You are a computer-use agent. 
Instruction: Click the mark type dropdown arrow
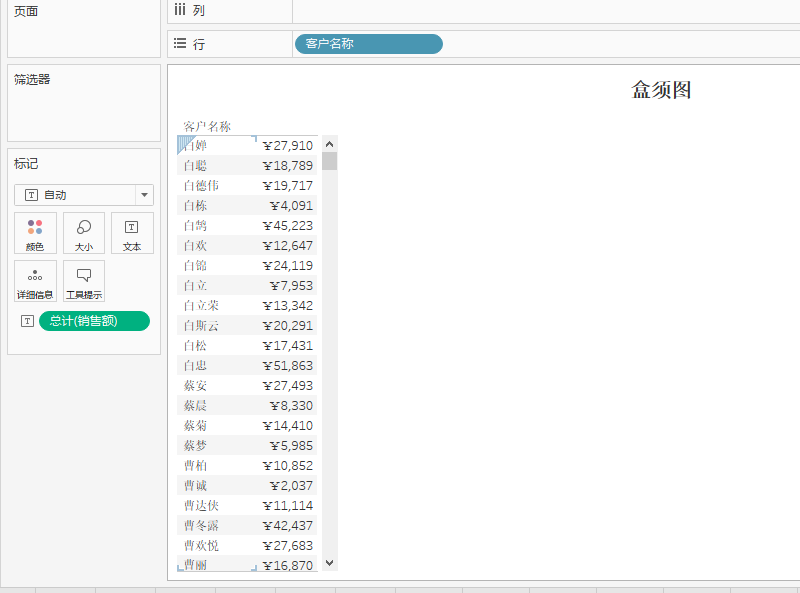pyautogui.click(x=144, y=195)
